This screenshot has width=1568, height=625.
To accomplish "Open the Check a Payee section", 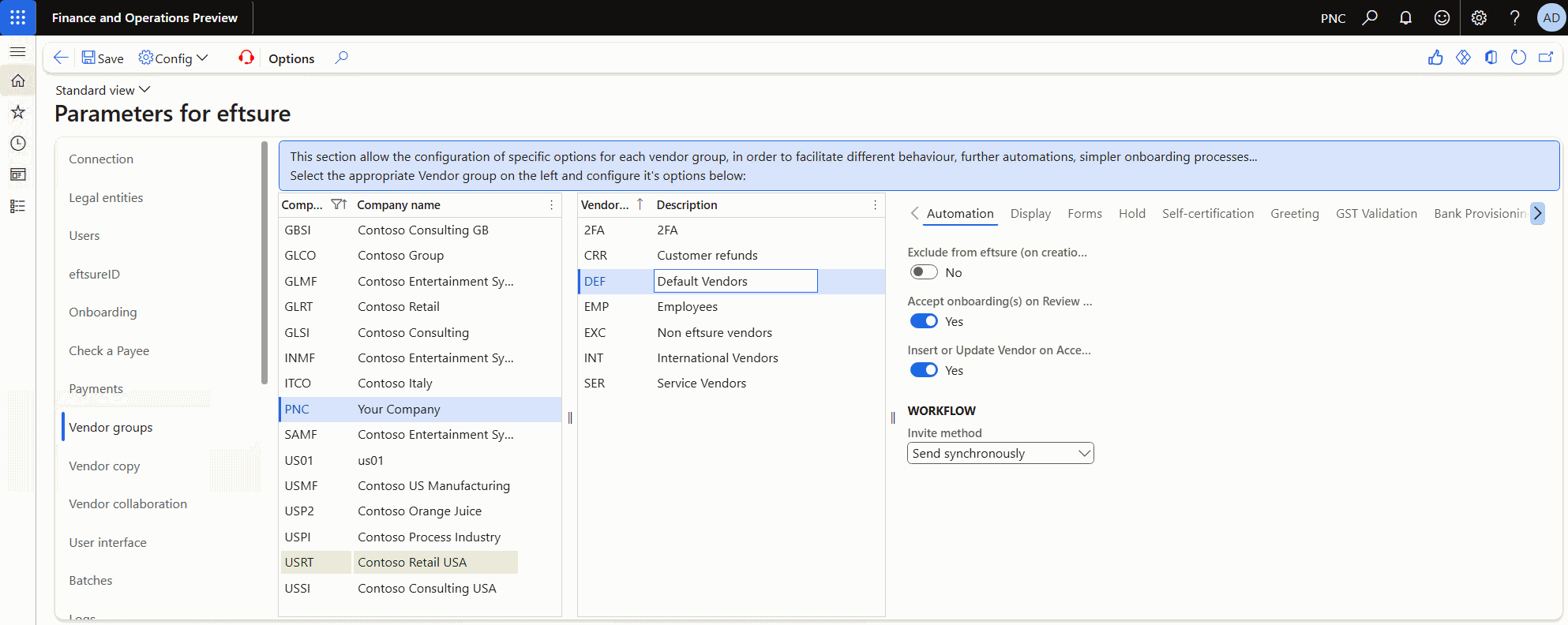I will 109,350.
